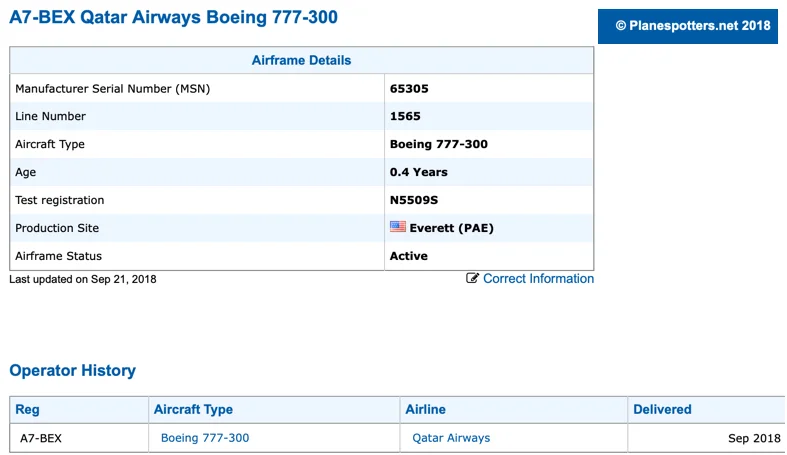Image resolution: width=787 pixels, height=455 pixels.
Task: Open the Boeing 777-300 aircraft type link
Action: (x=205, y=438)
